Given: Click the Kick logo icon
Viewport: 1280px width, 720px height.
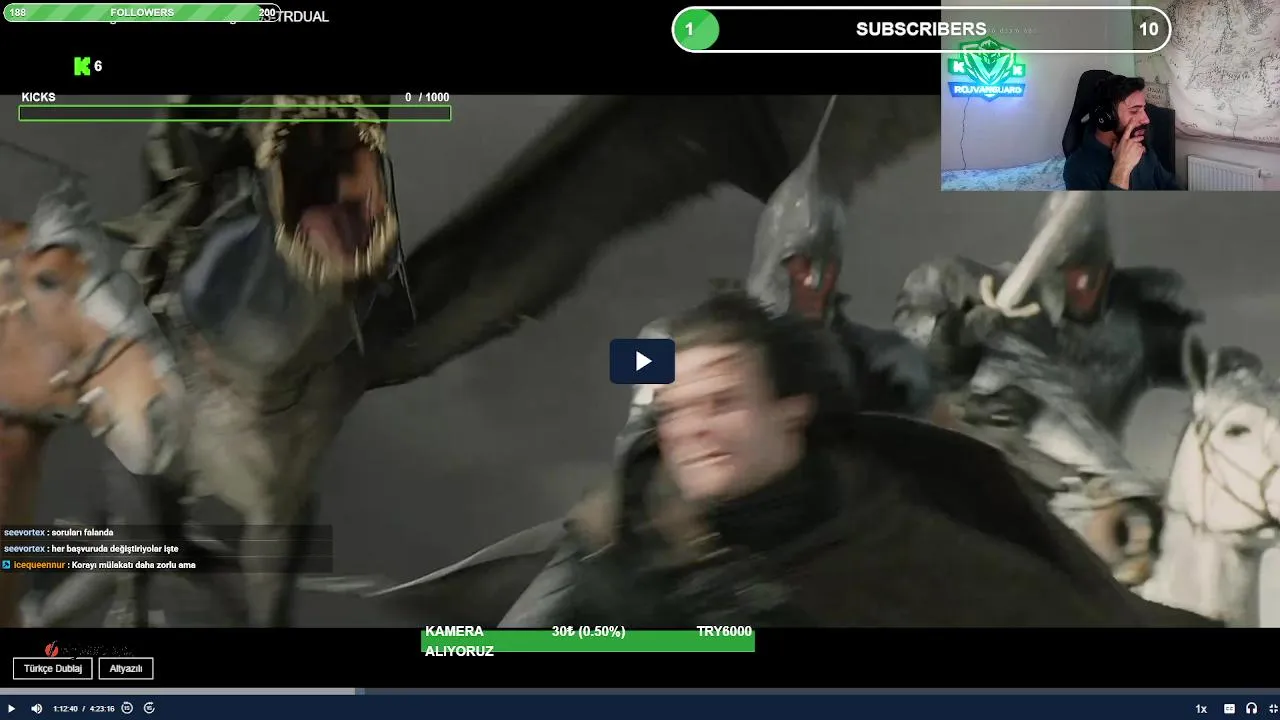Looking at the screenshot, I should click(82, 66).
